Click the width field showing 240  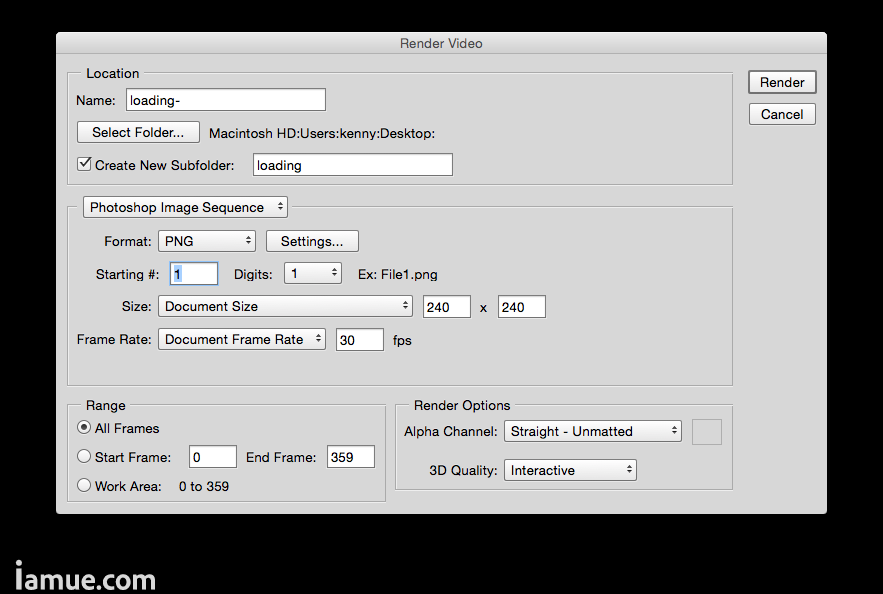pyautogui.click(x=447, y=307)
